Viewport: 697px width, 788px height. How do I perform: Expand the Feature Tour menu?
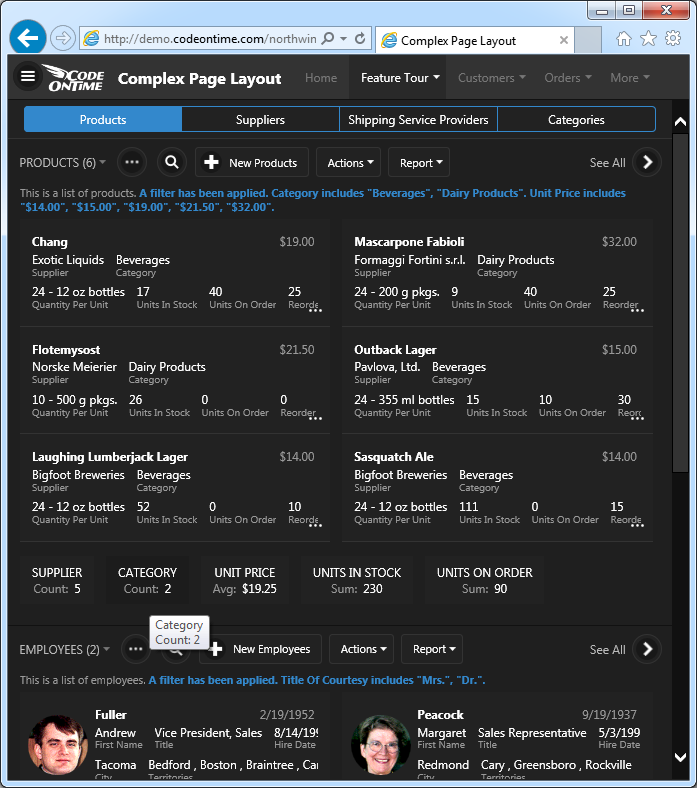pos(400,78)
